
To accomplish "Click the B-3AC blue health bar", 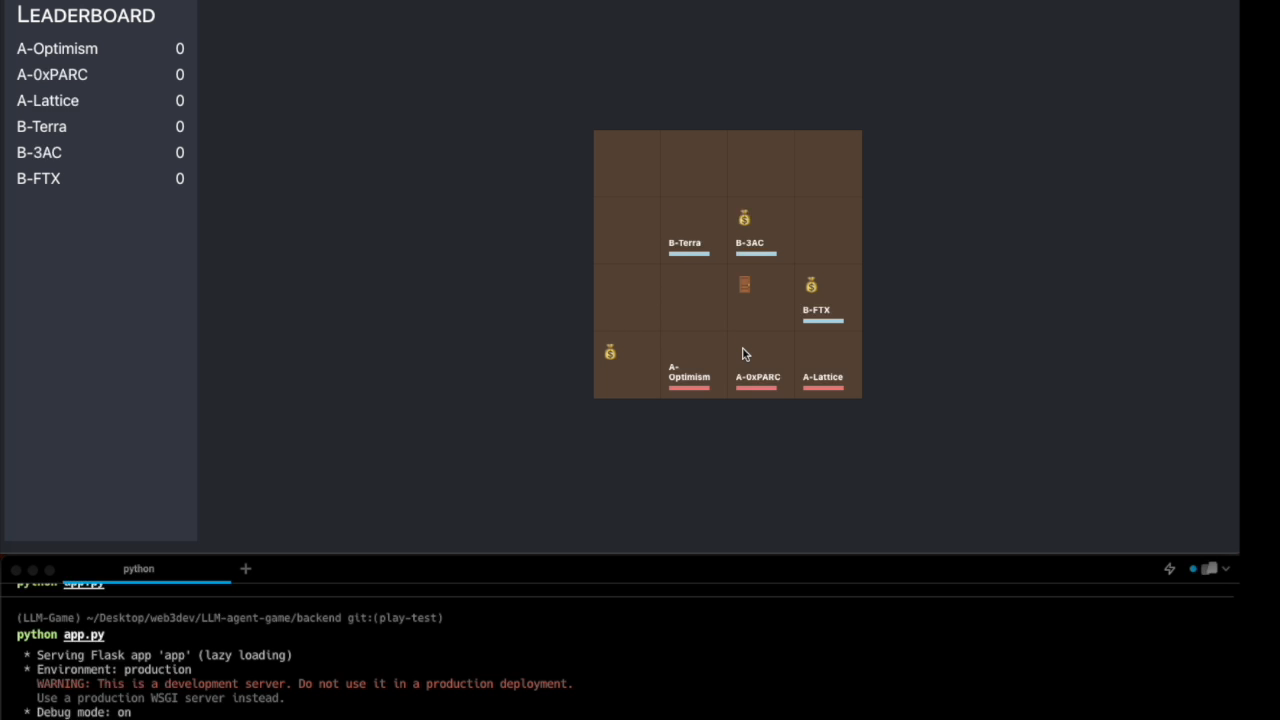I will [756, 254].
